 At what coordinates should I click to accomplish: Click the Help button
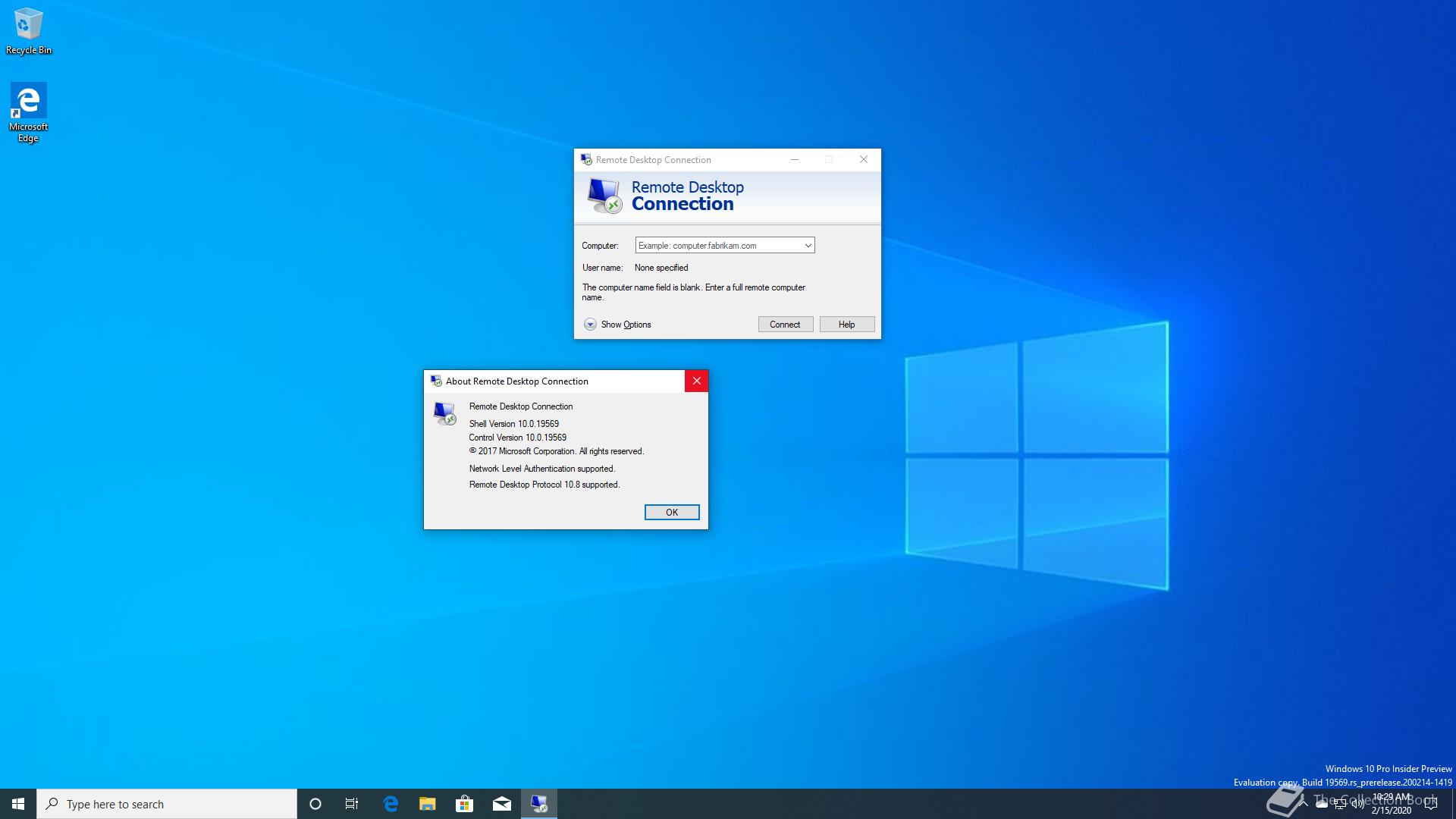click(847, 325)
